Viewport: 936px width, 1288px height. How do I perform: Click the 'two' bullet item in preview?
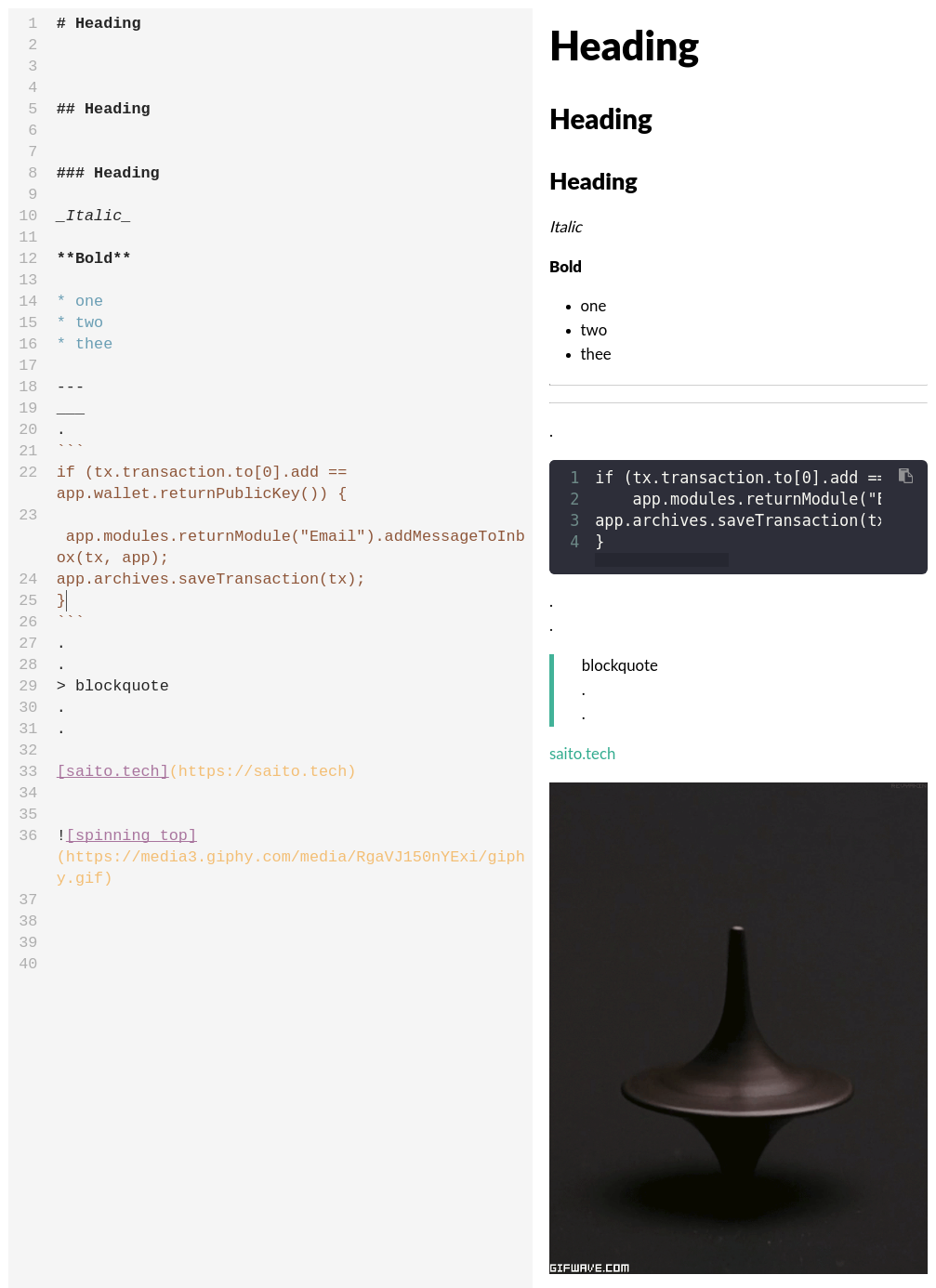tap(593, 330)
